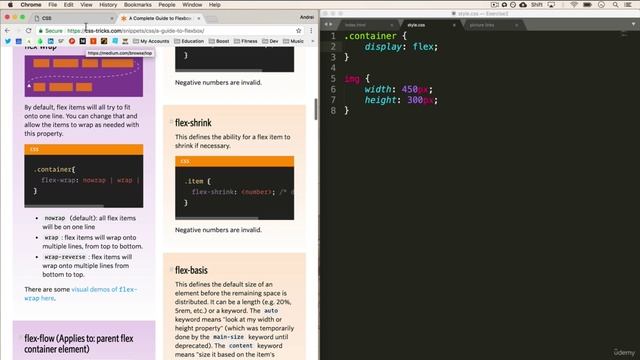Click the flex-wrap diagram image
The image size is (640, 360).
point(84,76)
